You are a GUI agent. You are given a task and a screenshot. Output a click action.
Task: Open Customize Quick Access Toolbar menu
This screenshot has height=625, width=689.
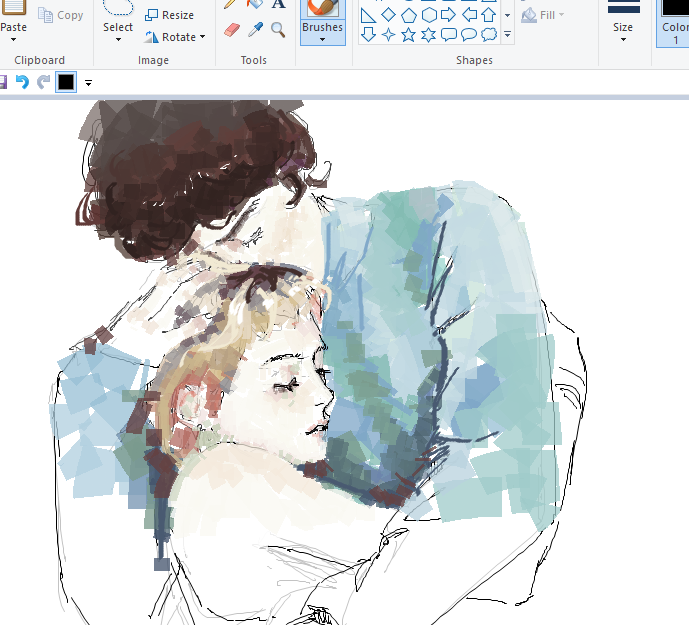[x=88, y=82]
